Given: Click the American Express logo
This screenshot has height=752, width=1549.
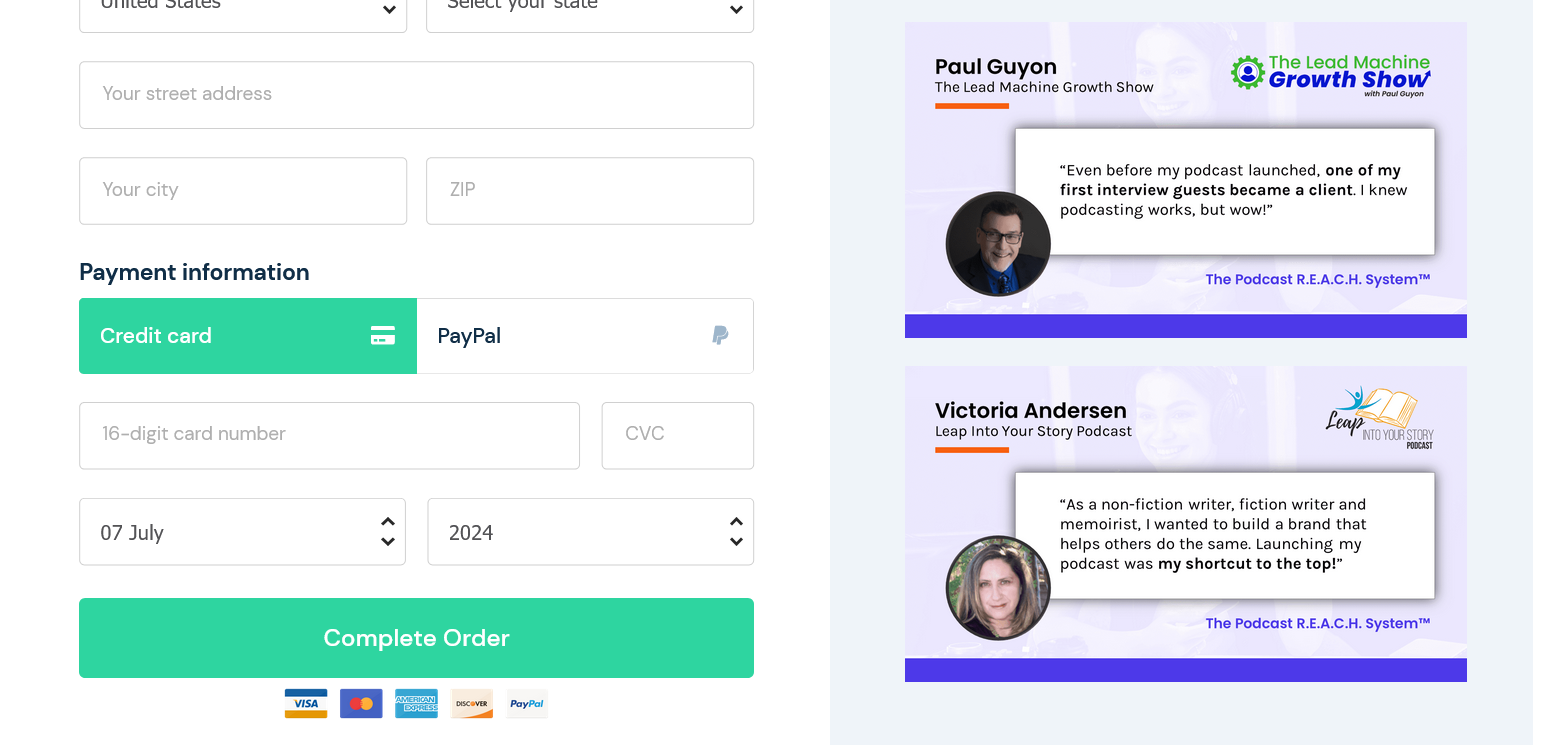Looking at the screenshot, I should 416,703.
